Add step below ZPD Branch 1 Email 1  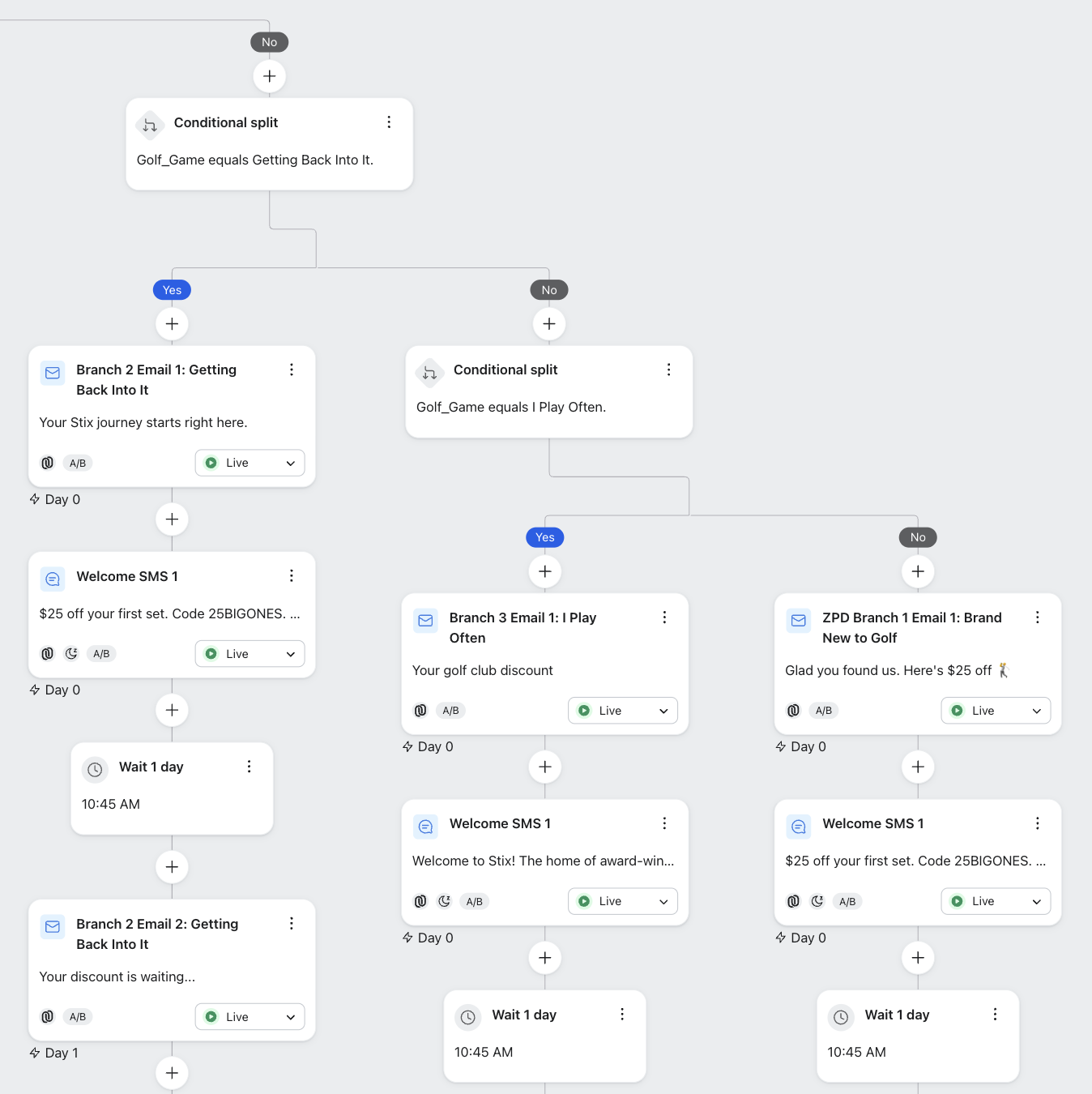pos(918,767)
